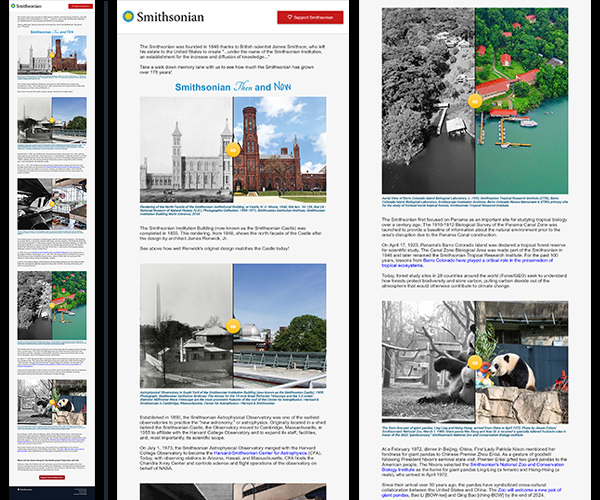Grab the Castle then-and-now slider handle

(232, 149)
